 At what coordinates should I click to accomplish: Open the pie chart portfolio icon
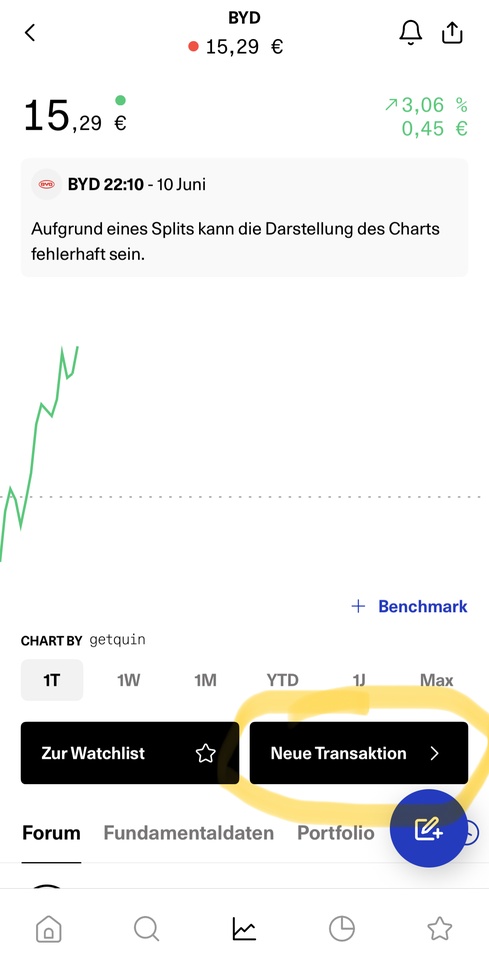point(342,929)
